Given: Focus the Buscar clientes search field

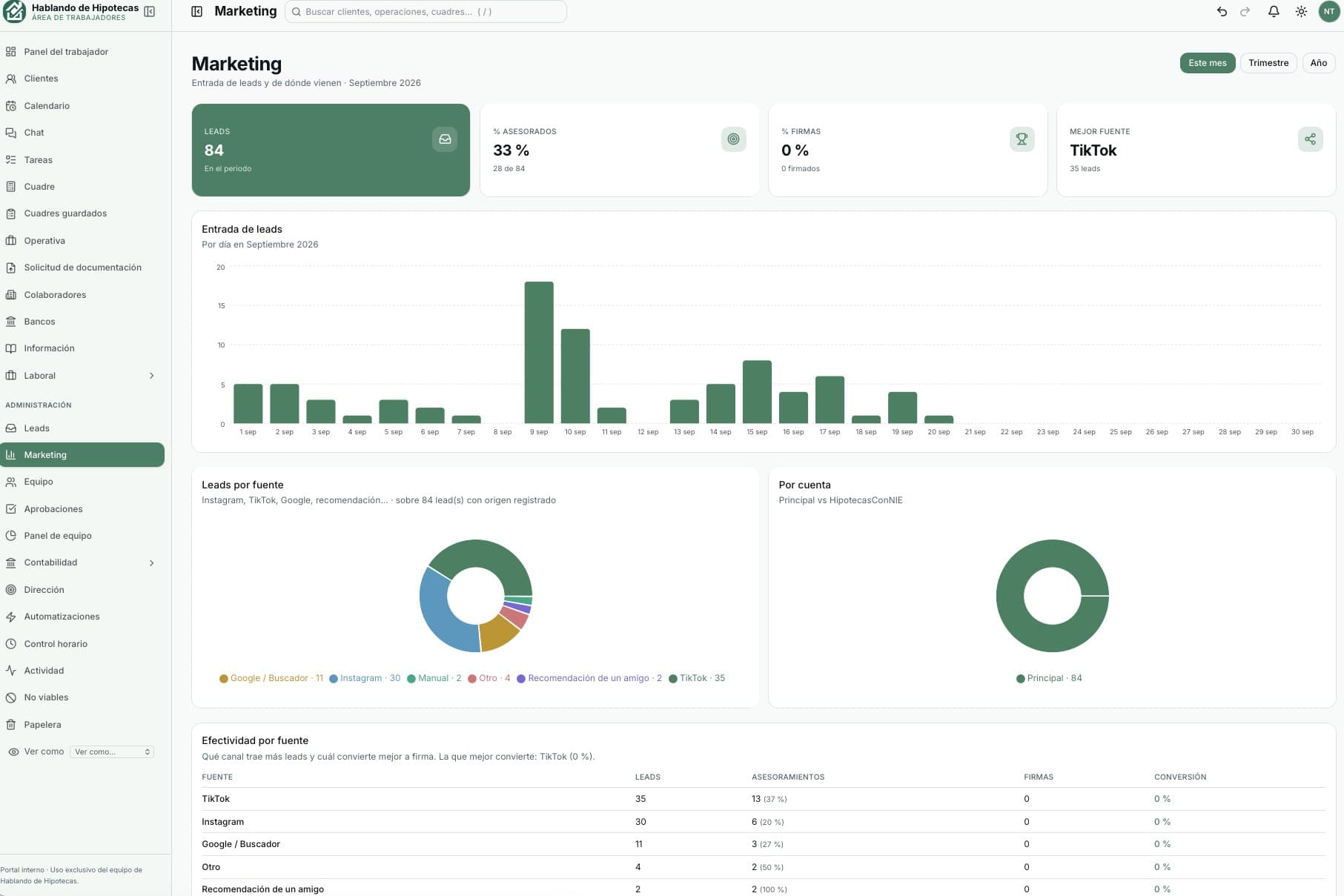Looking at the screenshot, I should tap(426, 12).
